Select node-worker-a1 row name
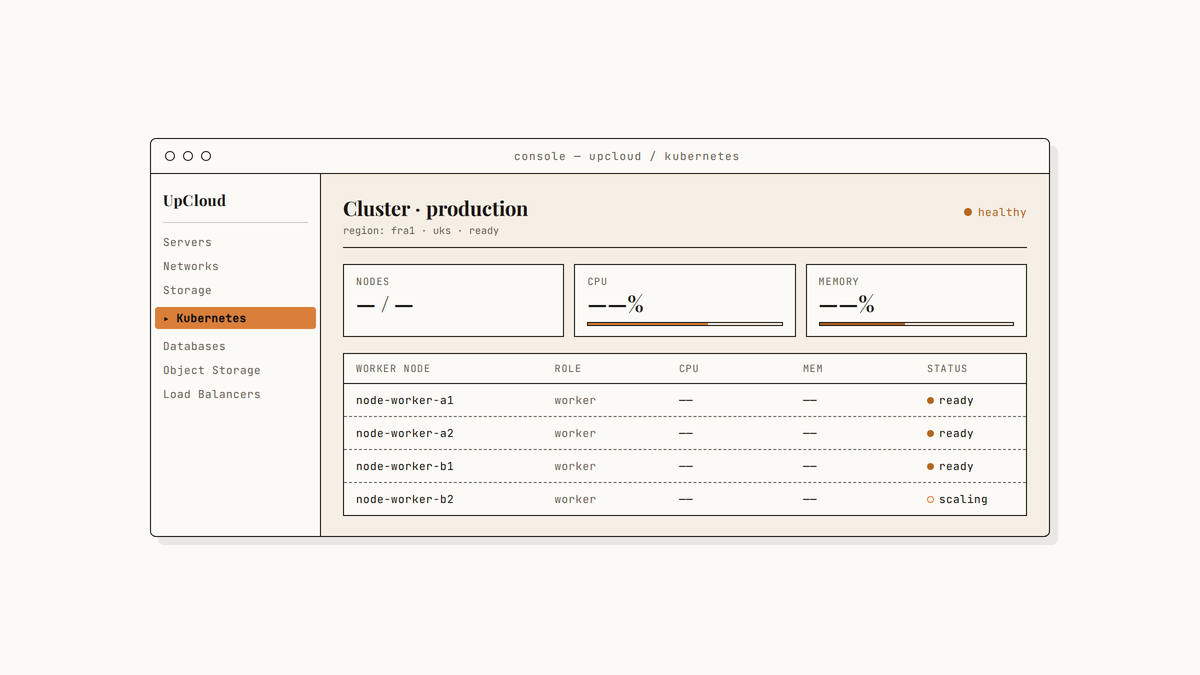Viewport: 1200px width, 675px height. (x=405, y=400)
